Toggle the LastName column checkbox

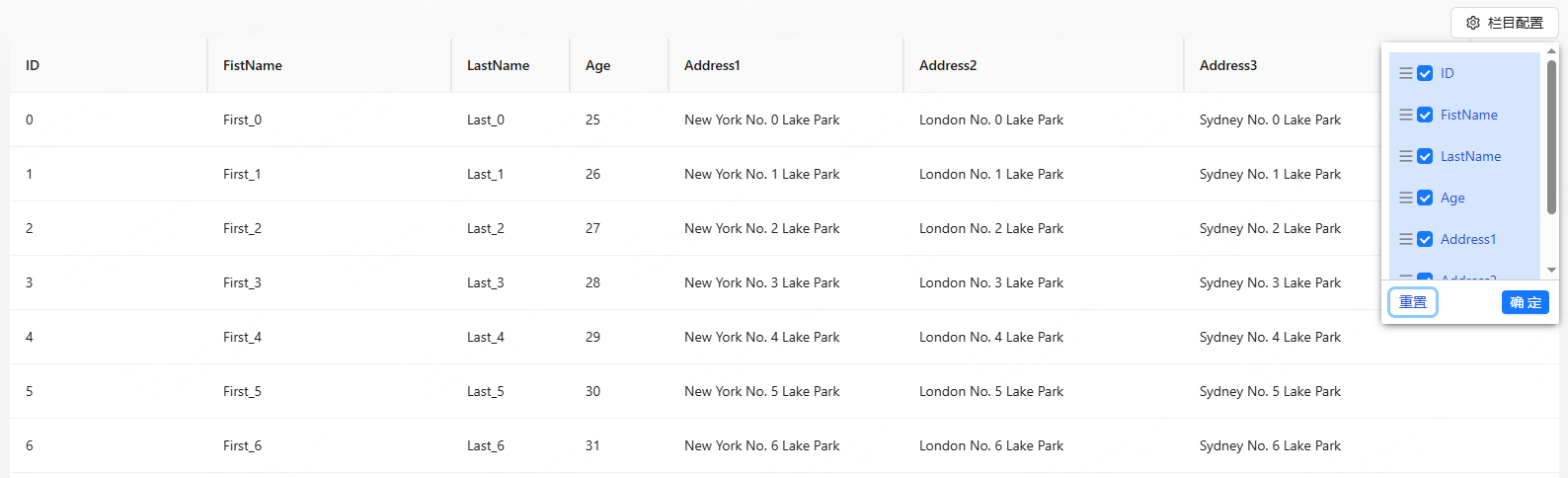click(x=1425, y=156)
